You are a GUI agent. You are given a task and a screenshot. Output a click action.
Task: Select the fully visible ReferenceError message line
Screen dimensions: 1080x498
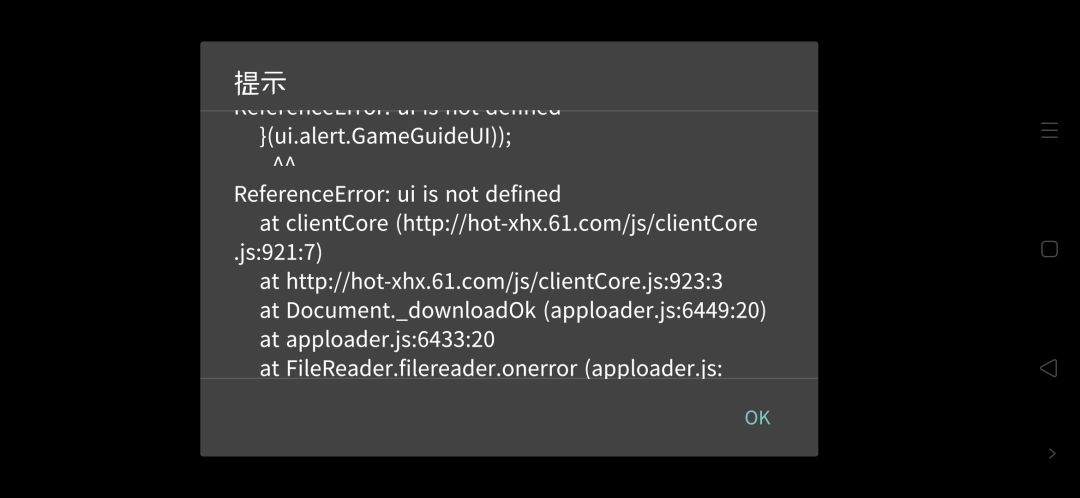pos(397,194)
